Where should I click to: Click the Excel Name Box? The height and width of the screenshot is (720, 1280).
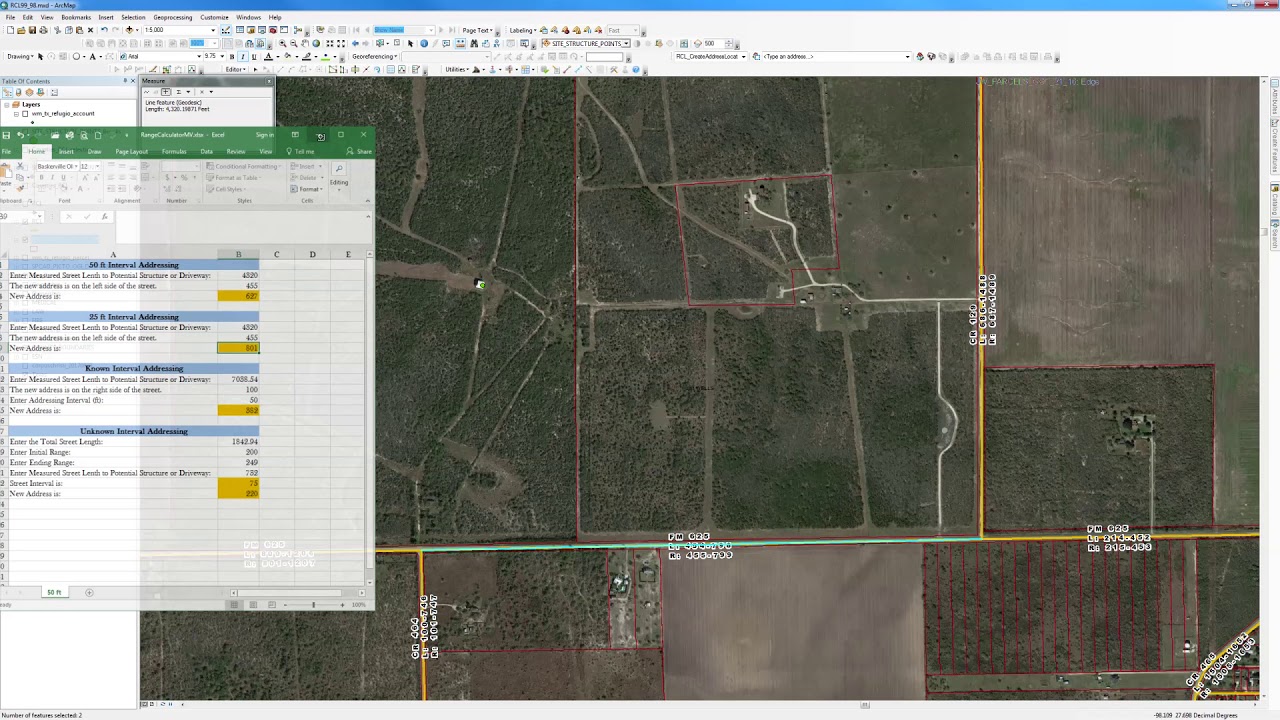click(20, 216)
